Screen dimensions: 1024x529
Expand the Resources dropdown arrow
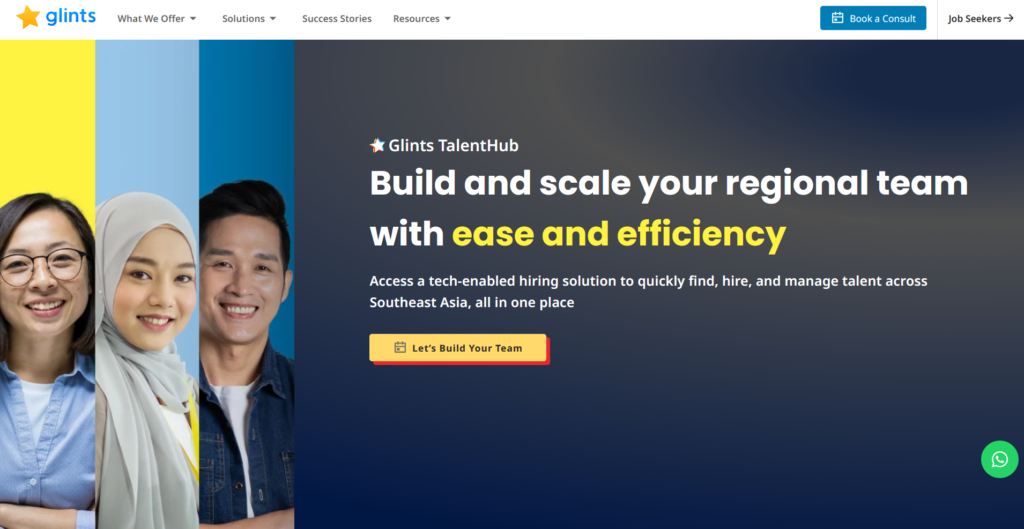[447, 19]
